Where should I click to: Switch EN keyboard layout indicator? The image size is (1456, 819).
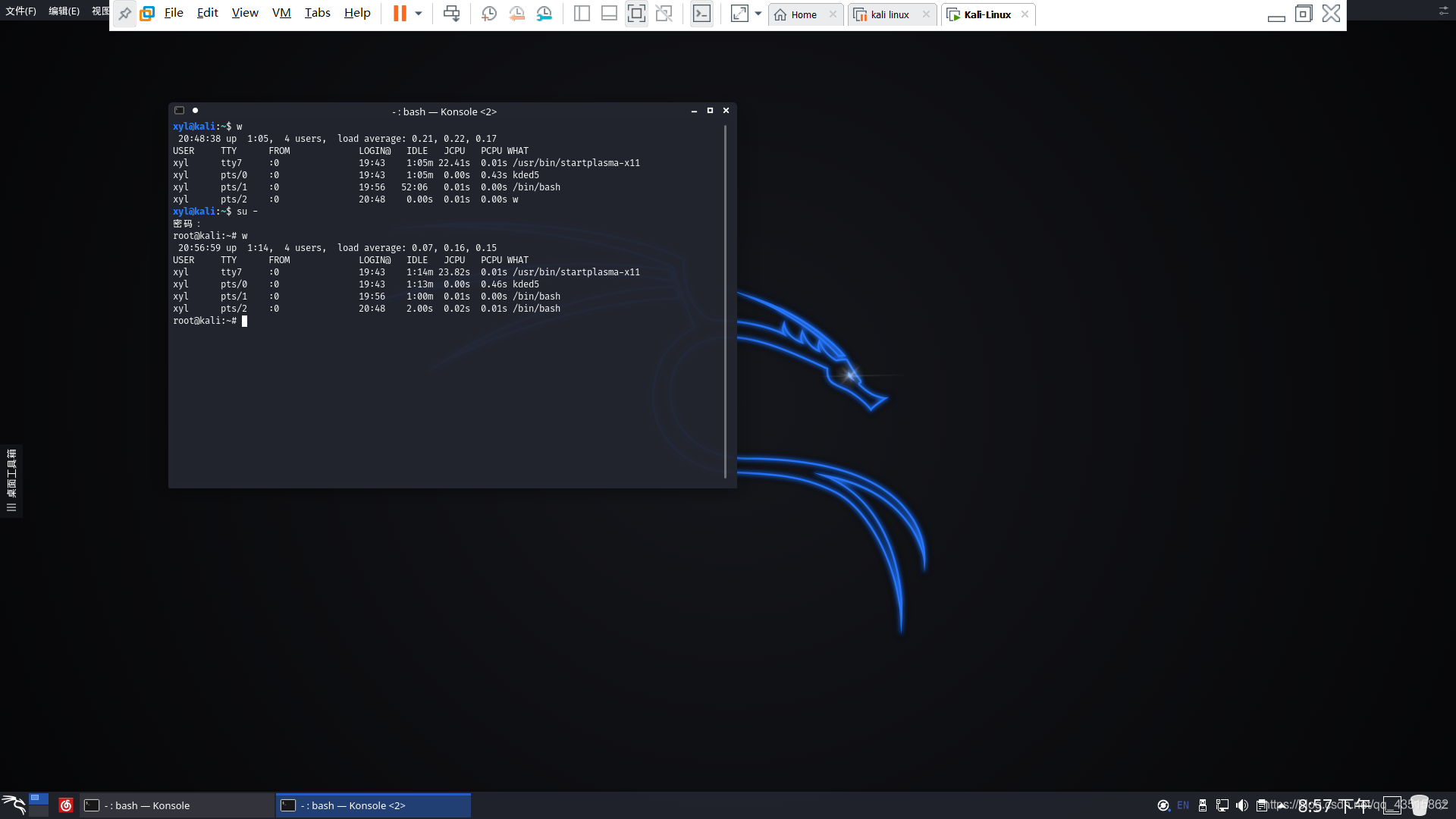[1183, 805]
